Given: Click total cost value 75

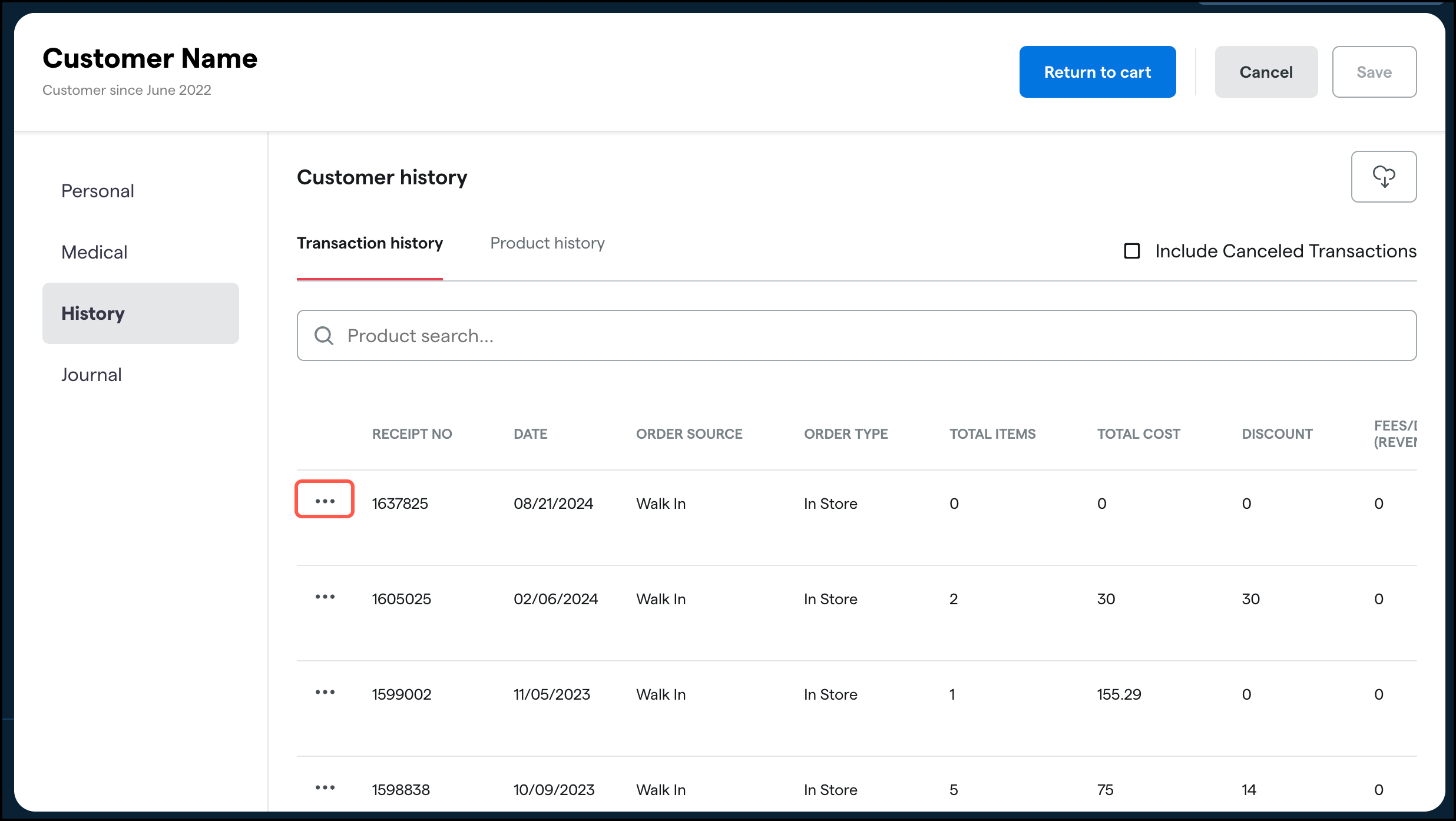Looking at the screenshot, I should click(x=1105, y=790).
